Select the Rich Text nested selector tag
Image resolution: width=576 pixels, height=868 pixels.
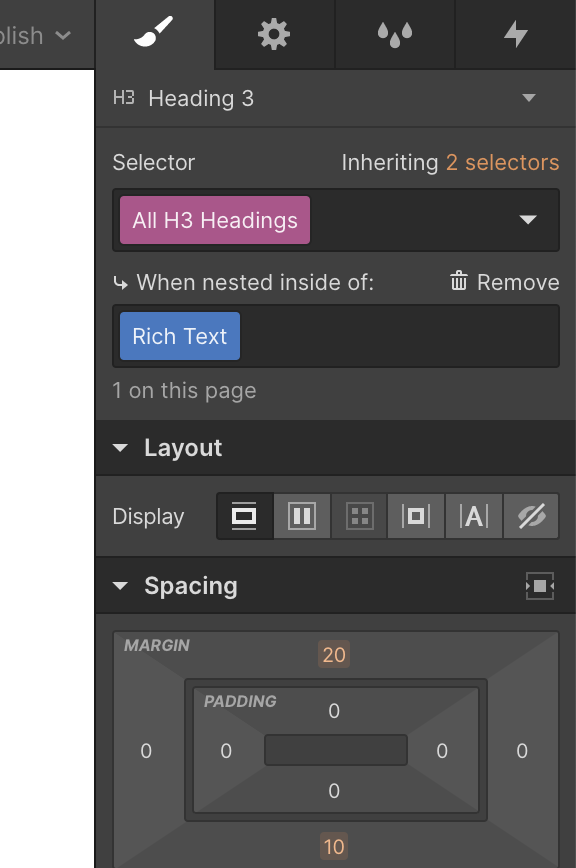click(179, 336)
